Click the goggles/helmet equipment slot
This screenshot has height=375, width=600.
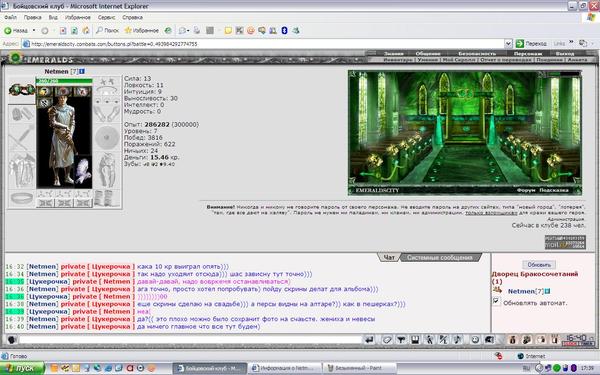click(21, 90)
